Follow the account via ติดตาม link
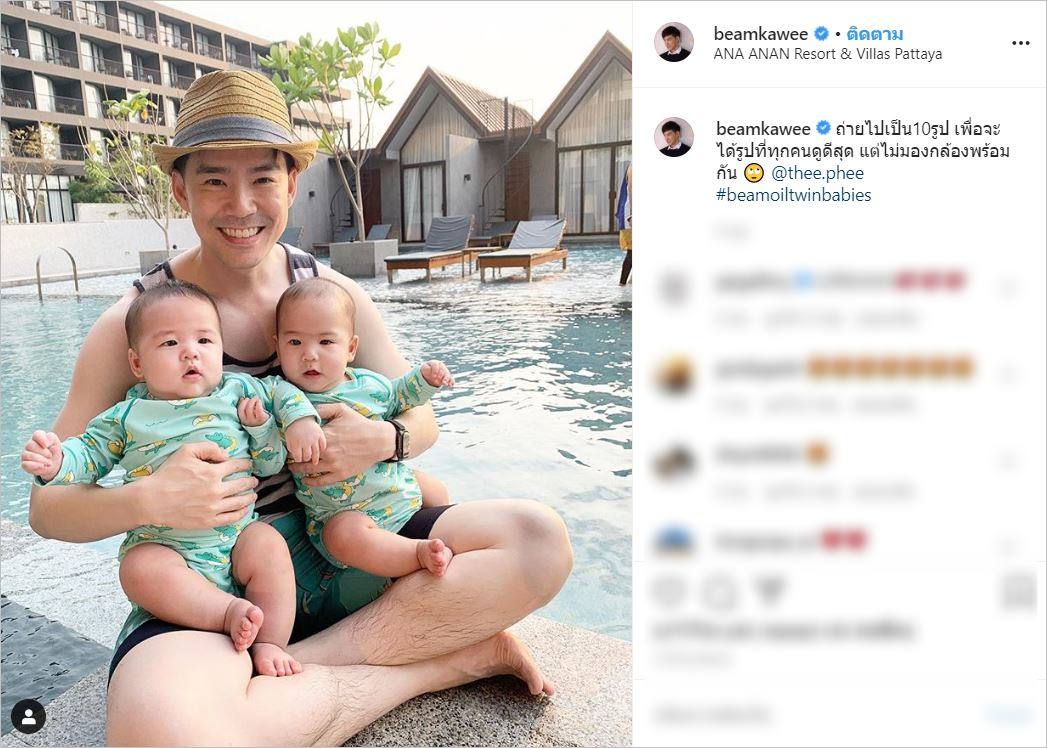1047x748 pixels. (875, 33)
